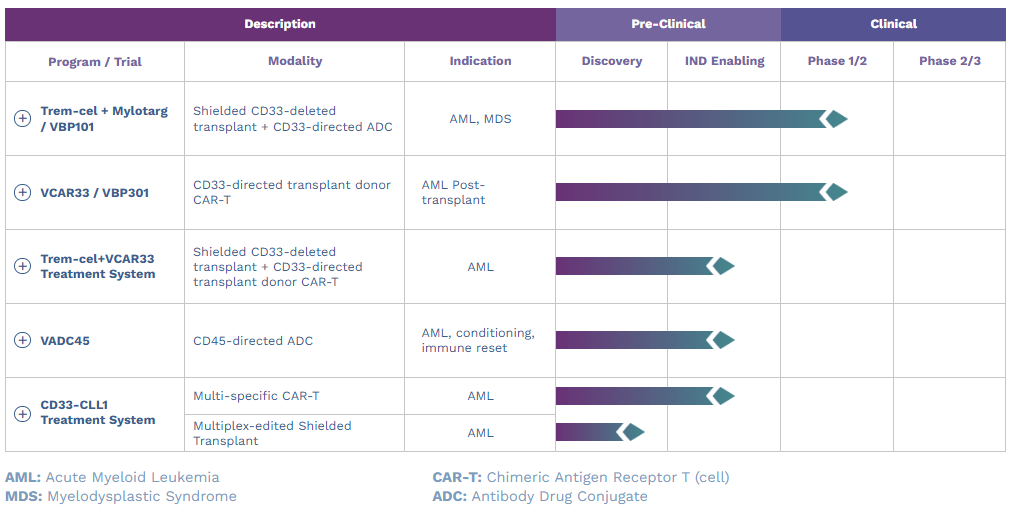The image size is (1010, 510).
Task: Click the Trem-cel + Mylotarg / VBP101 program name
Action: (104, 119)
